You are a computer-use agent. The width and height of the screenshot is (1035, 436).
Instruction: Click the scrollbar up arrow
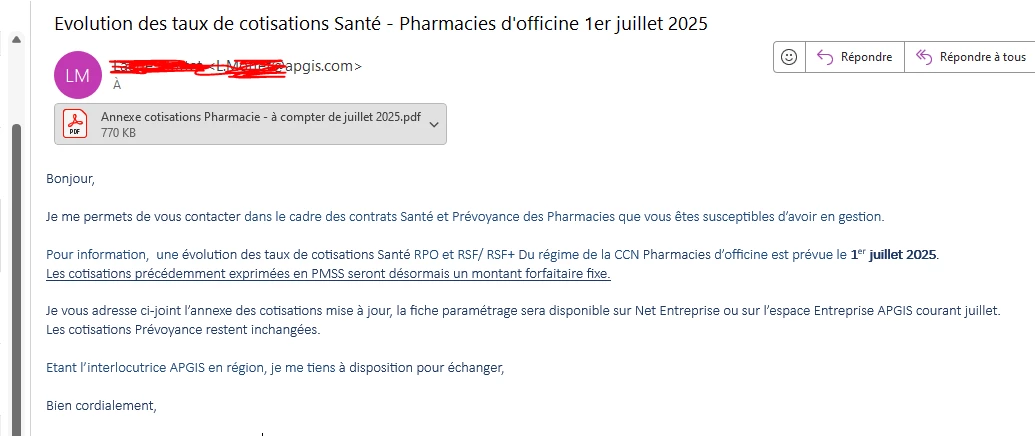click(16, 41)
